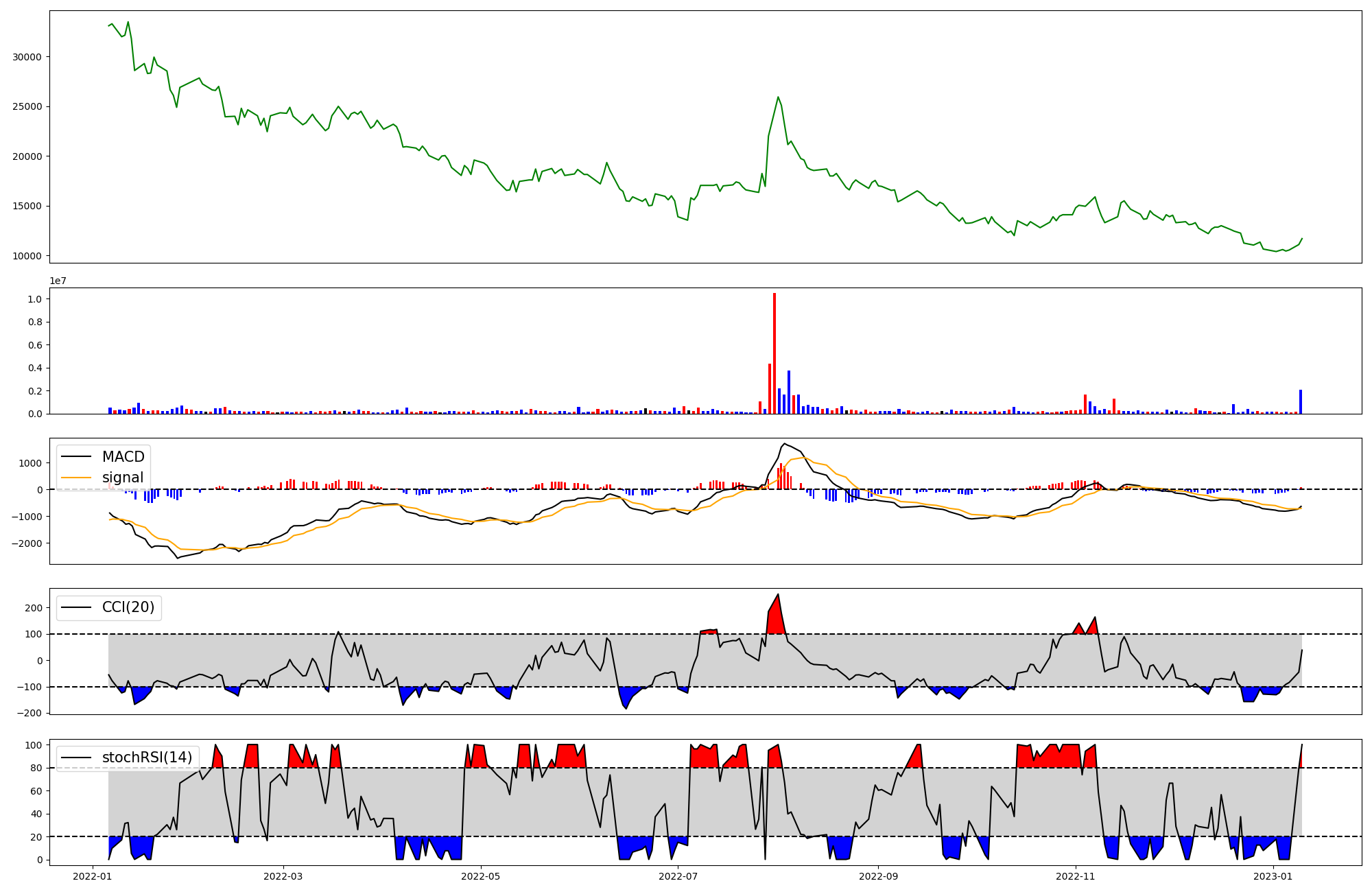Click the MACD legend entry label
This screenshot has width=1372, height=892.
pos(123,457)
